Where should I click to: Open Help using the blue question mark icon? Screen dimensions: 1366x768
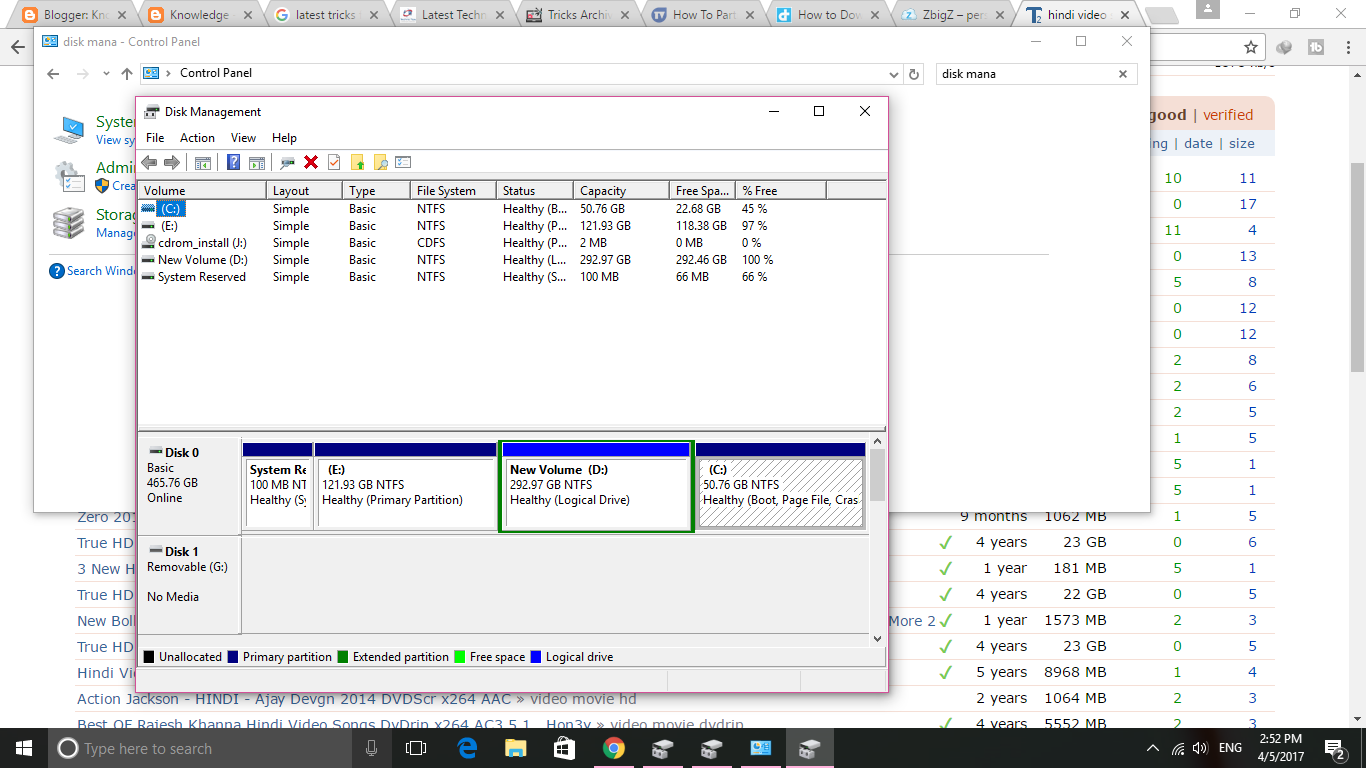[x=233, y=162]
